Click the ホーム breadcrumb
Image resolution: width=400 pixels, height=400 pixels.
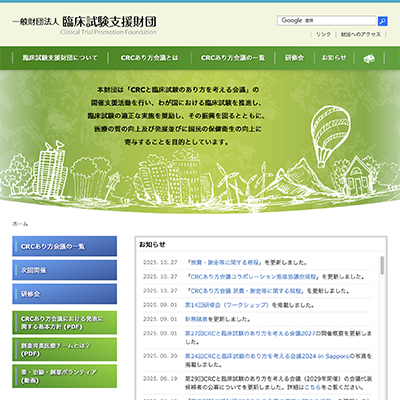pyautogui.click(x=20, y=224)
